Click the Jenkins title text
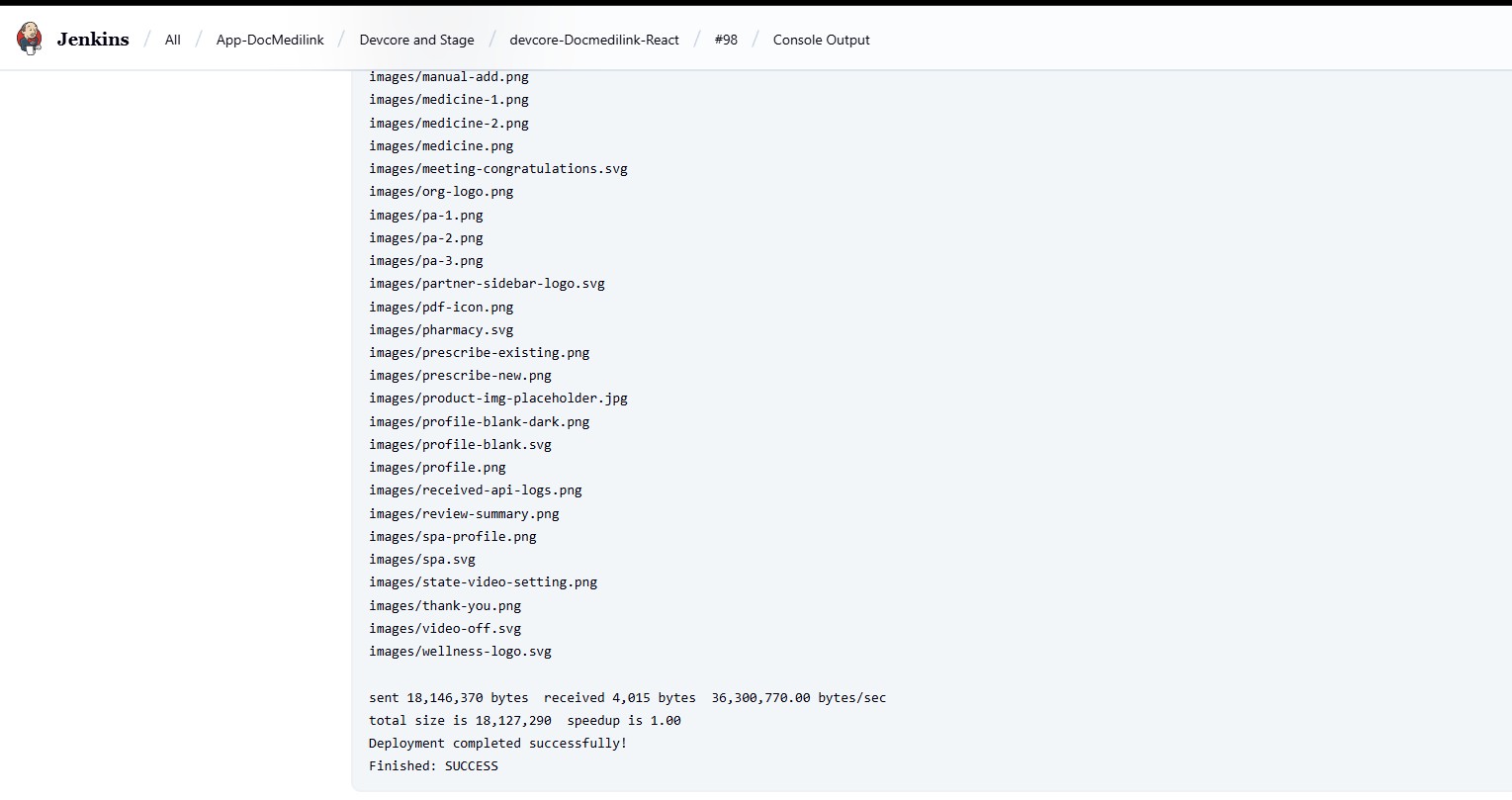 click(x=93, y=40)
